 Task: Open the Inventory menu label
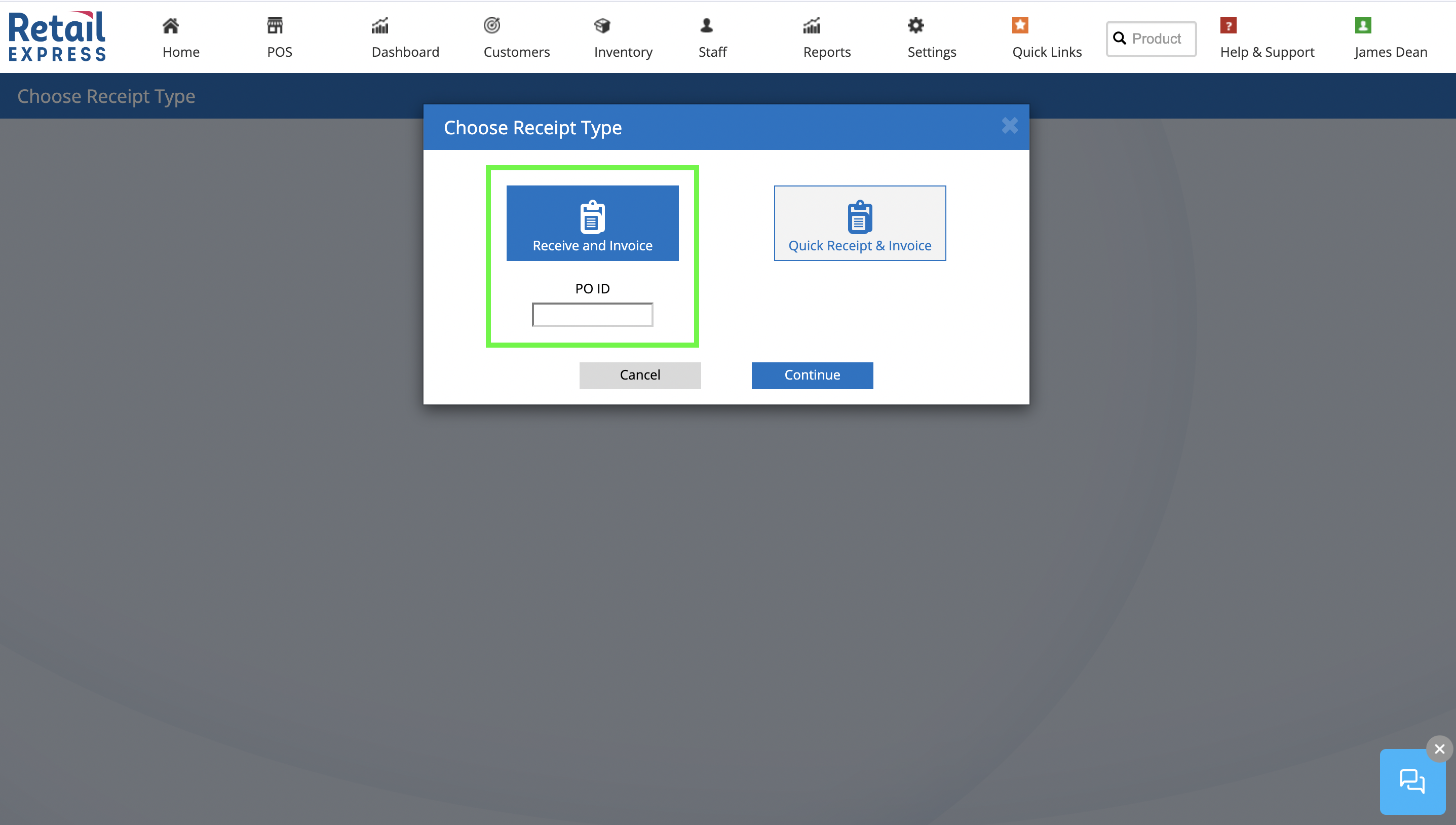pyautogui.click(x=624, y=52)
